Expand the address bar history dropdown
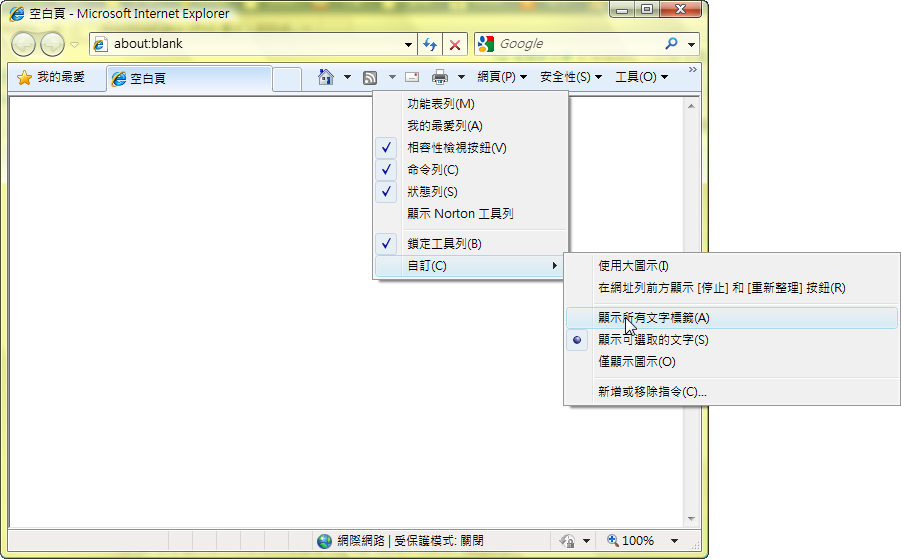The width and height of the screenshot is (901, 559). point(408,44)
